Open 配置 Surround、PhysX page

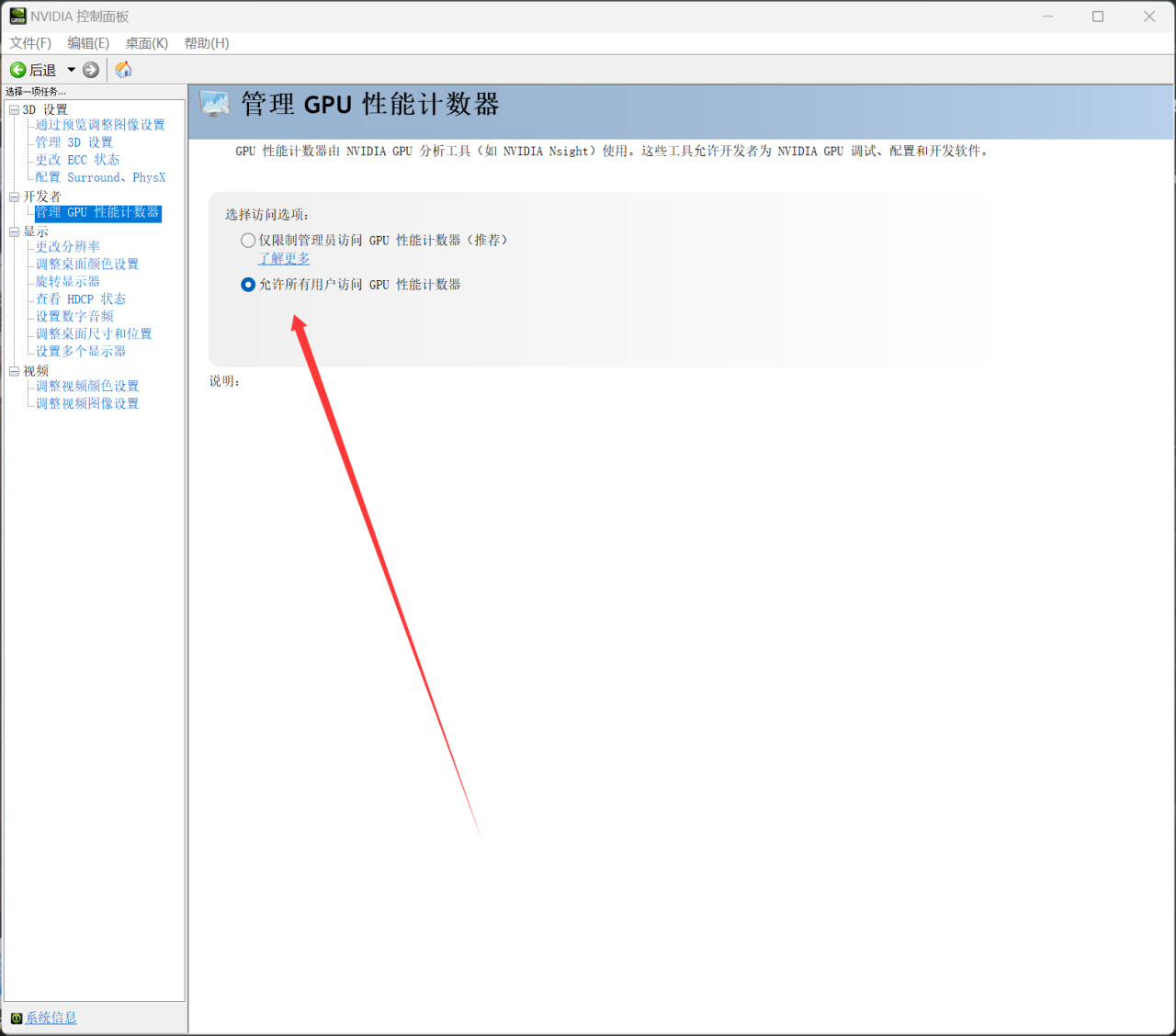click(x=101, y=177)
